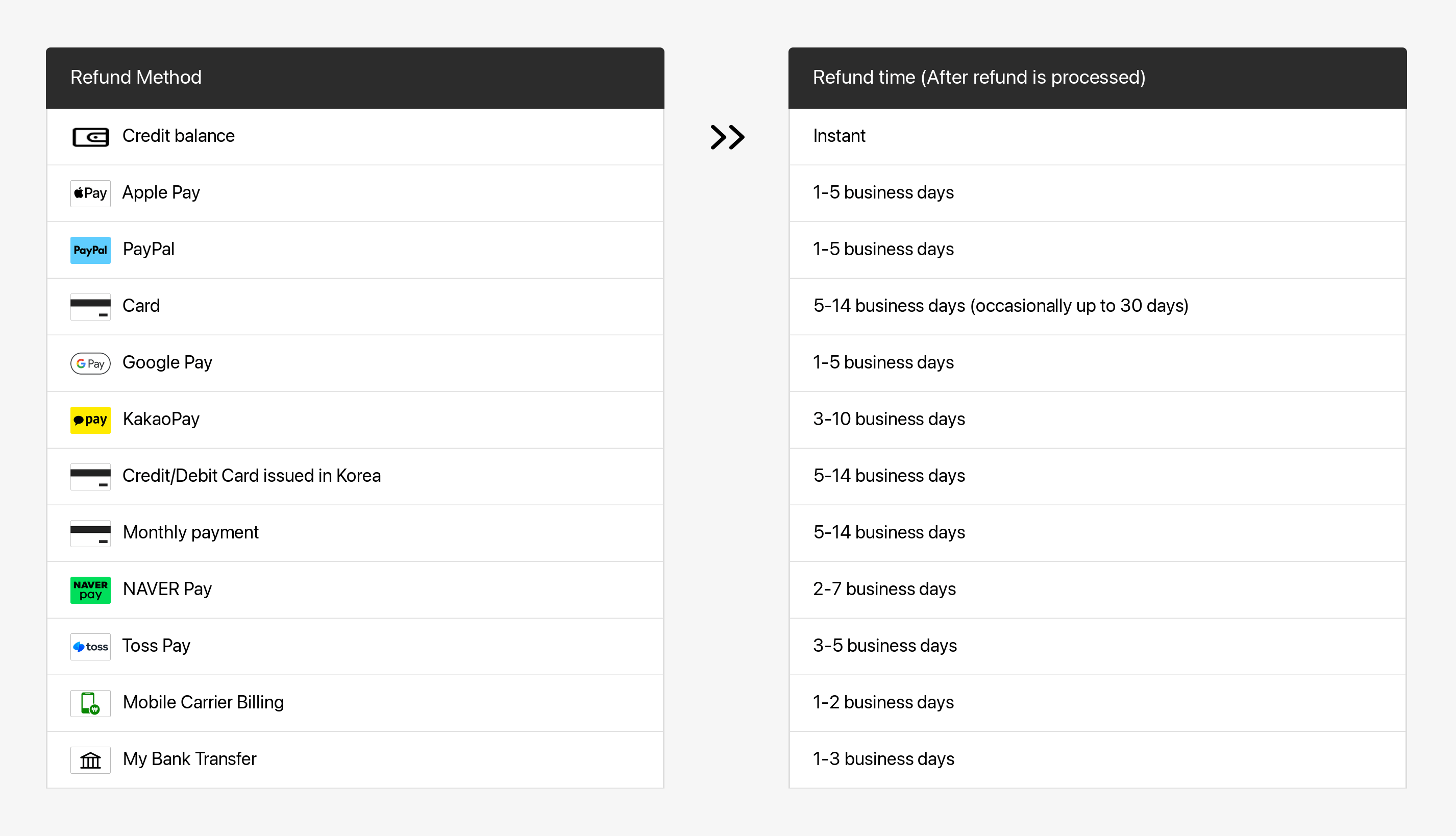Select the Credit/Debit Card issued in Korea label
This screenshot has width=1456, height=836.
(x=252, y=476)
